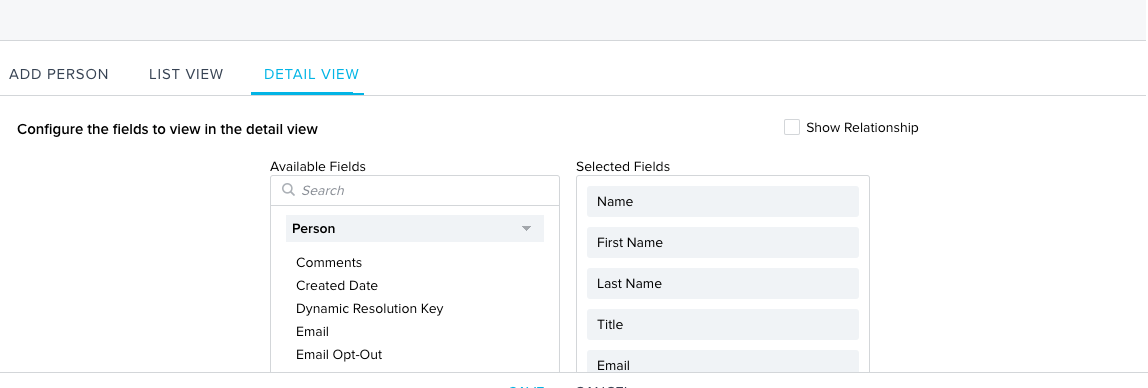Focus the Available Fields search box
Viewport: 1148px width, 388px height.
click(x=415, y=190)
